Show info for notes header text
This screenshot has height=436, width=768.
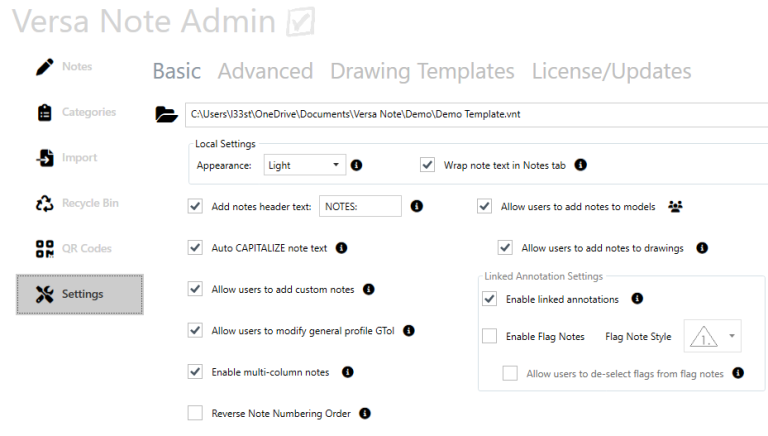417,206
